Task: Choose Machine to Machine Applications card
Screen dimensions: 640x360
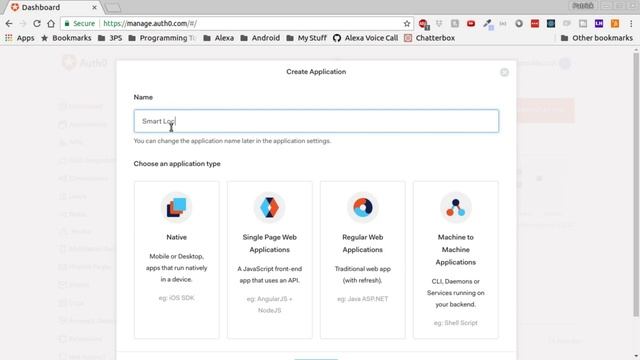Action: 456,260
